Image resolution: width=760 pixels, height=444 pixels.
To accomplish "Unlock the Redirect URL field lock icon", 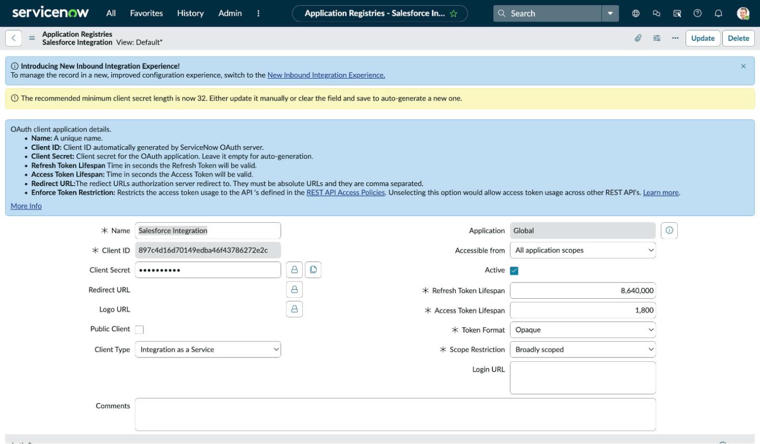I will [x=294, y=289].
